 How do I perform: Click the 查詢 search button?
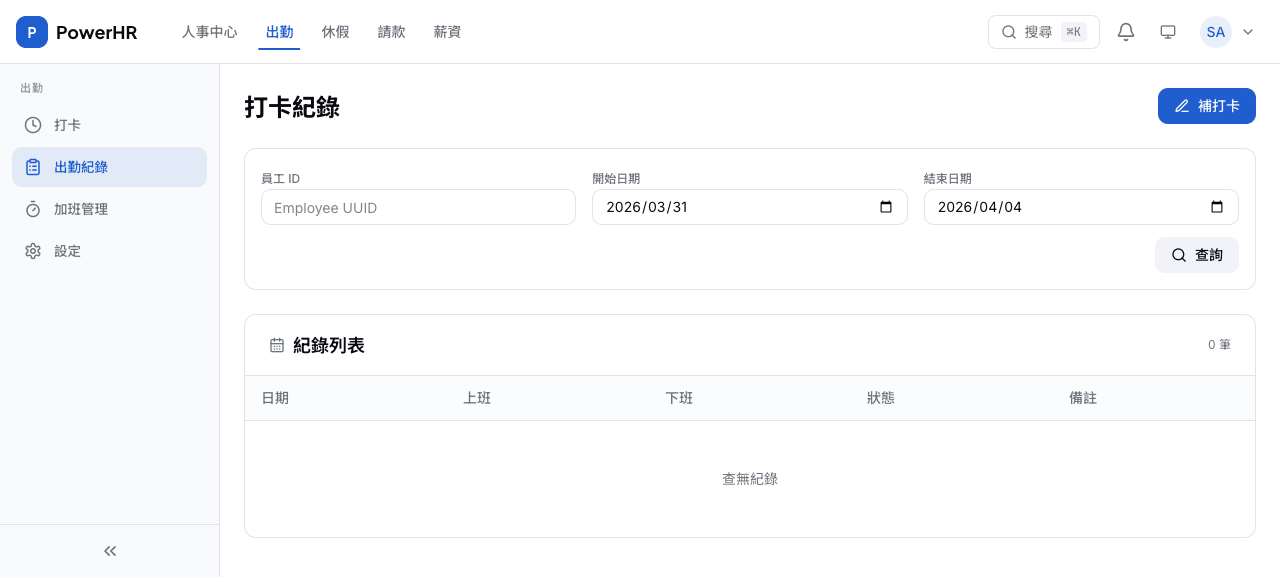(x=1196, y=255)
